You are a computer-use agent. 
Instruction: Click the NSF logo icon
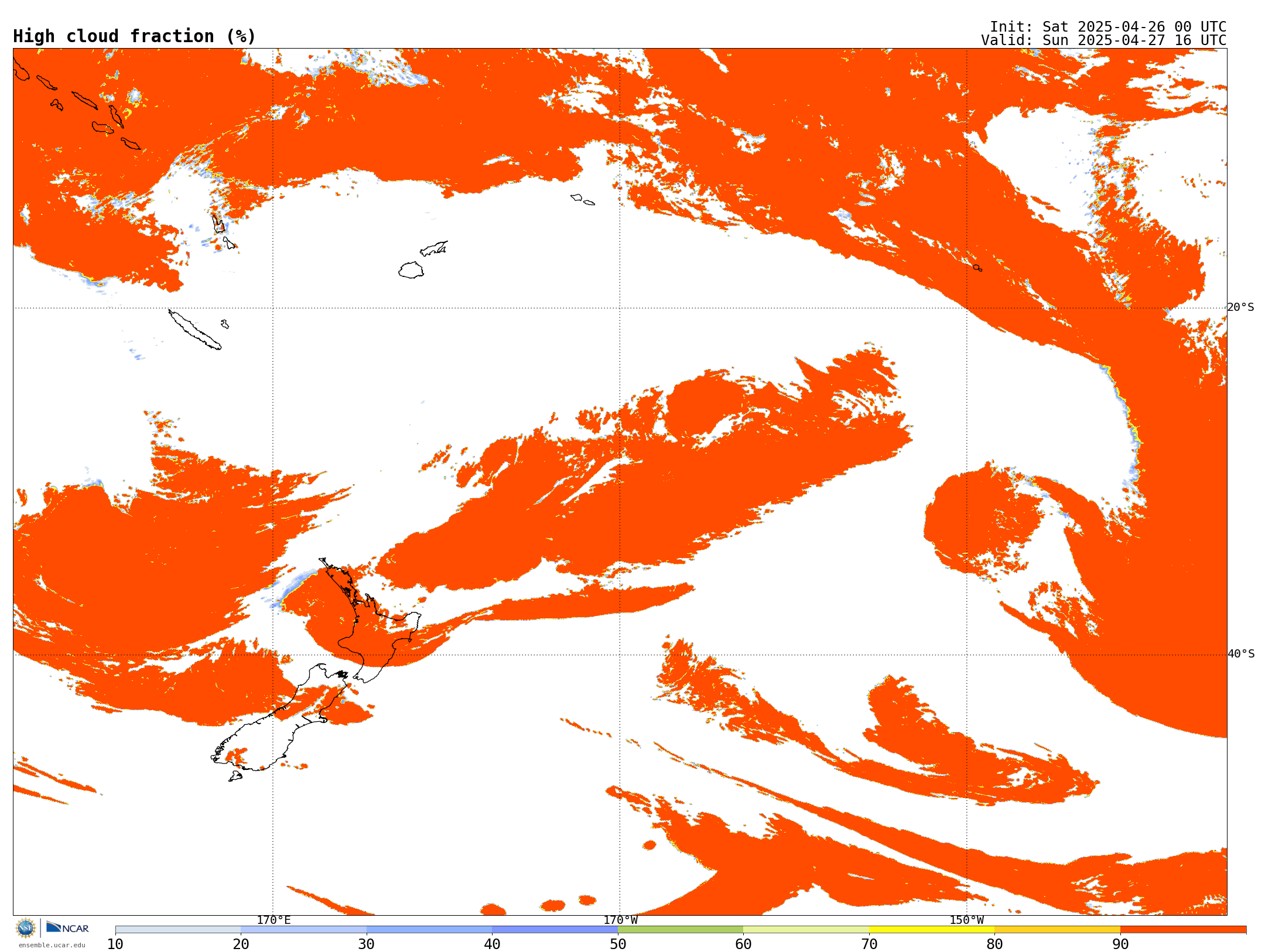coord(26,928)
